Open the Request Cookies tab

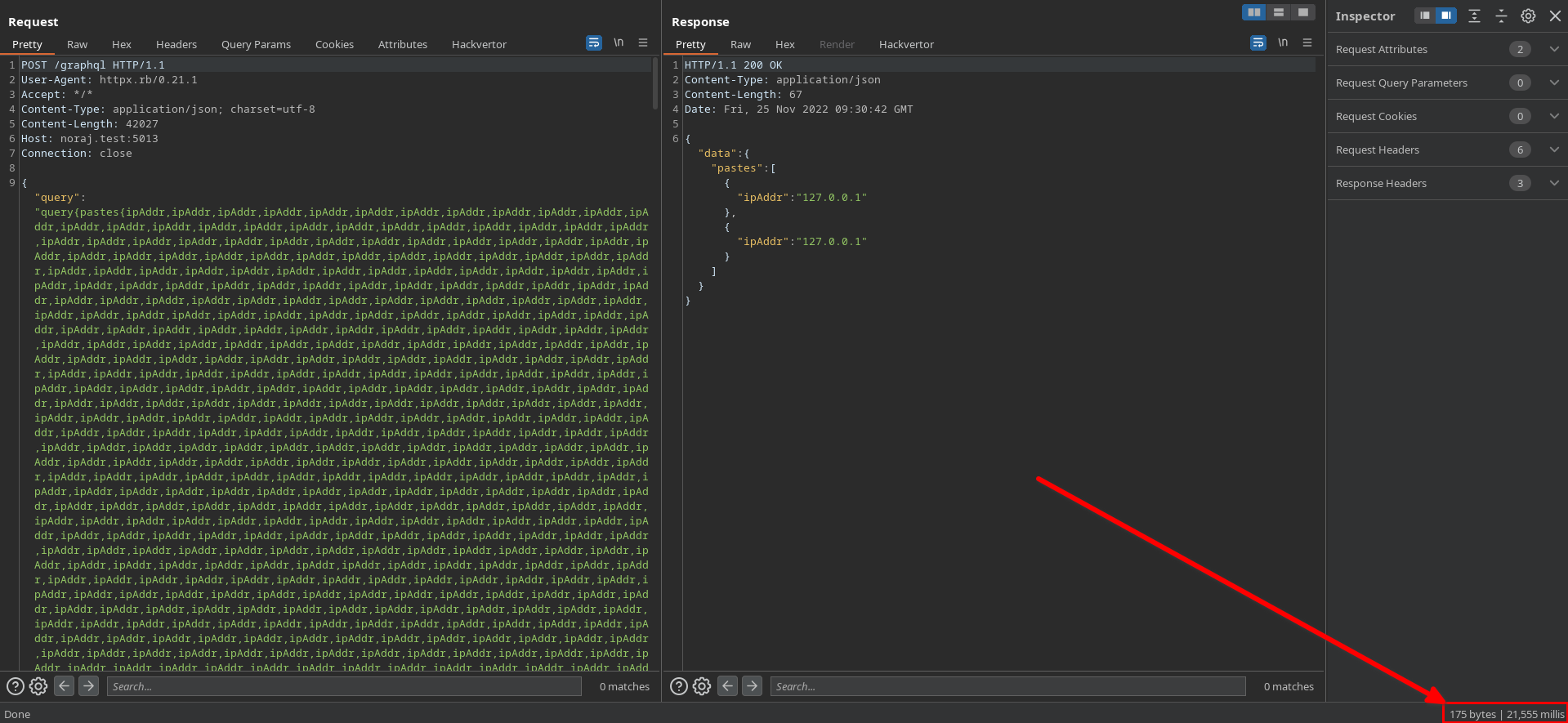coord(334,44)
